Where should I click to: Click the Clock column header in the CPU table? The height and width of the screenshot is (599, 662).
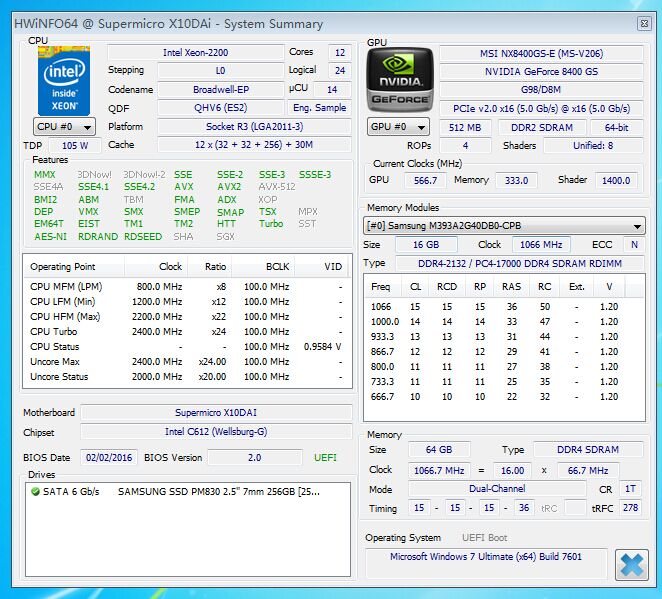click(x=156, y=267)
